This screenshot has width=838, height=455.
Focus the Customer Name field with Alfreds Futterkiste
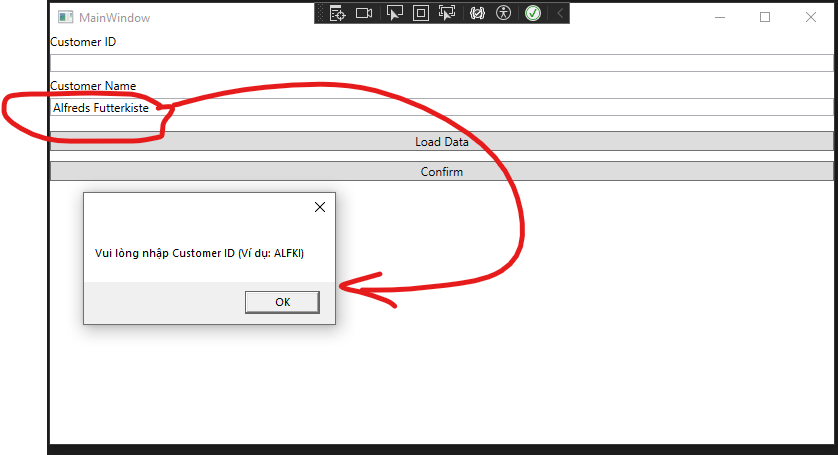point(440,107)
